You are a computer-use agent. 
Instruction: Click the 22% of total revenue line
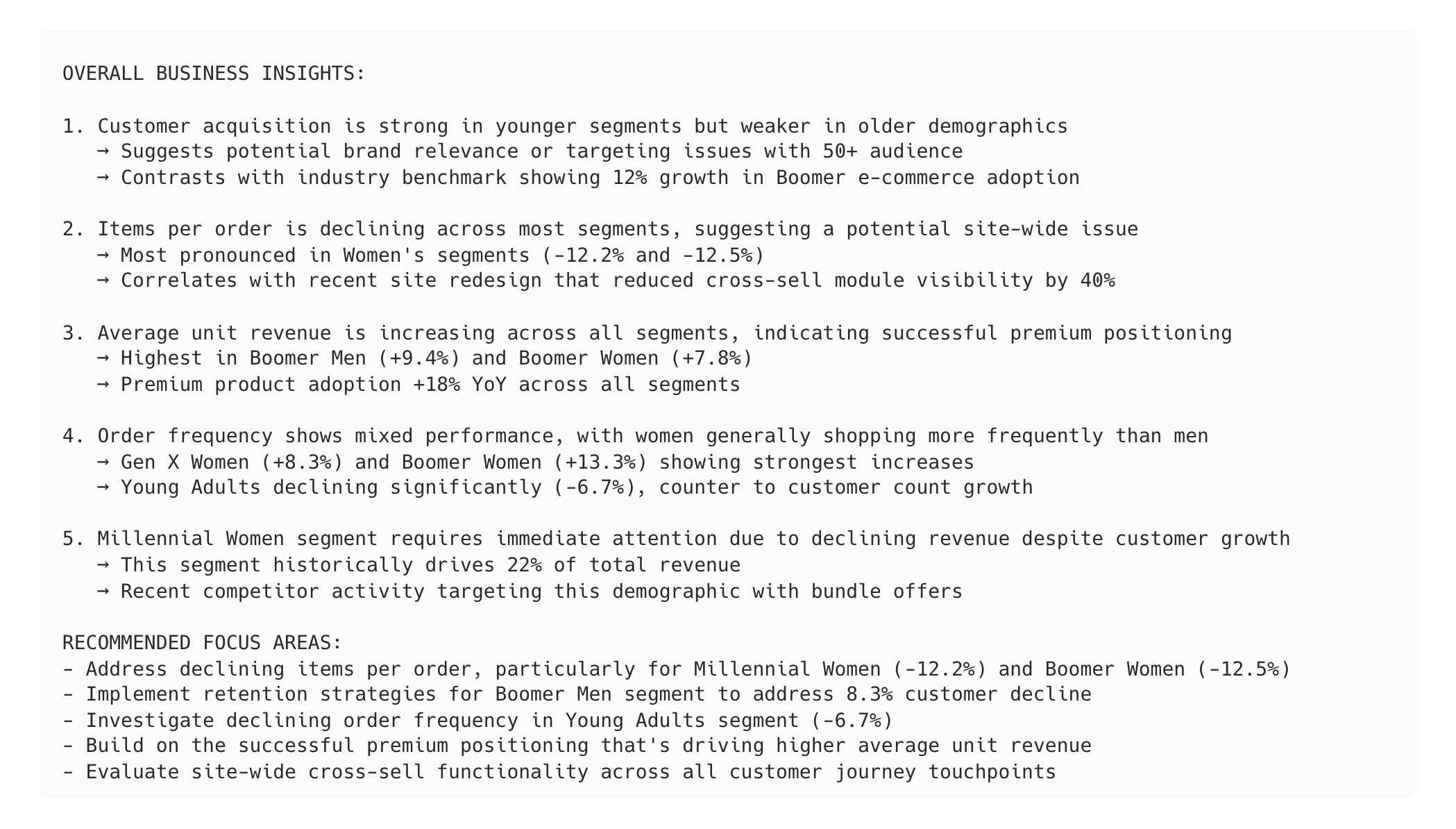click(x=419, y=565)
